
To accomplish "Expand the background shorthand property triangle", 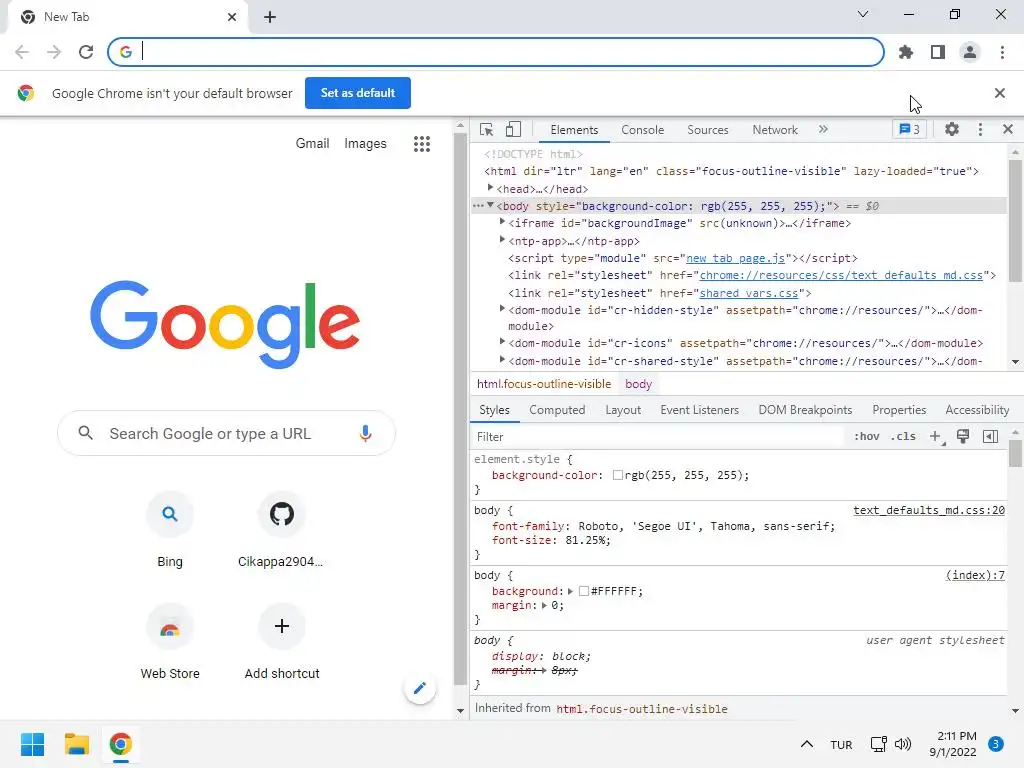I will click(570, 591).
